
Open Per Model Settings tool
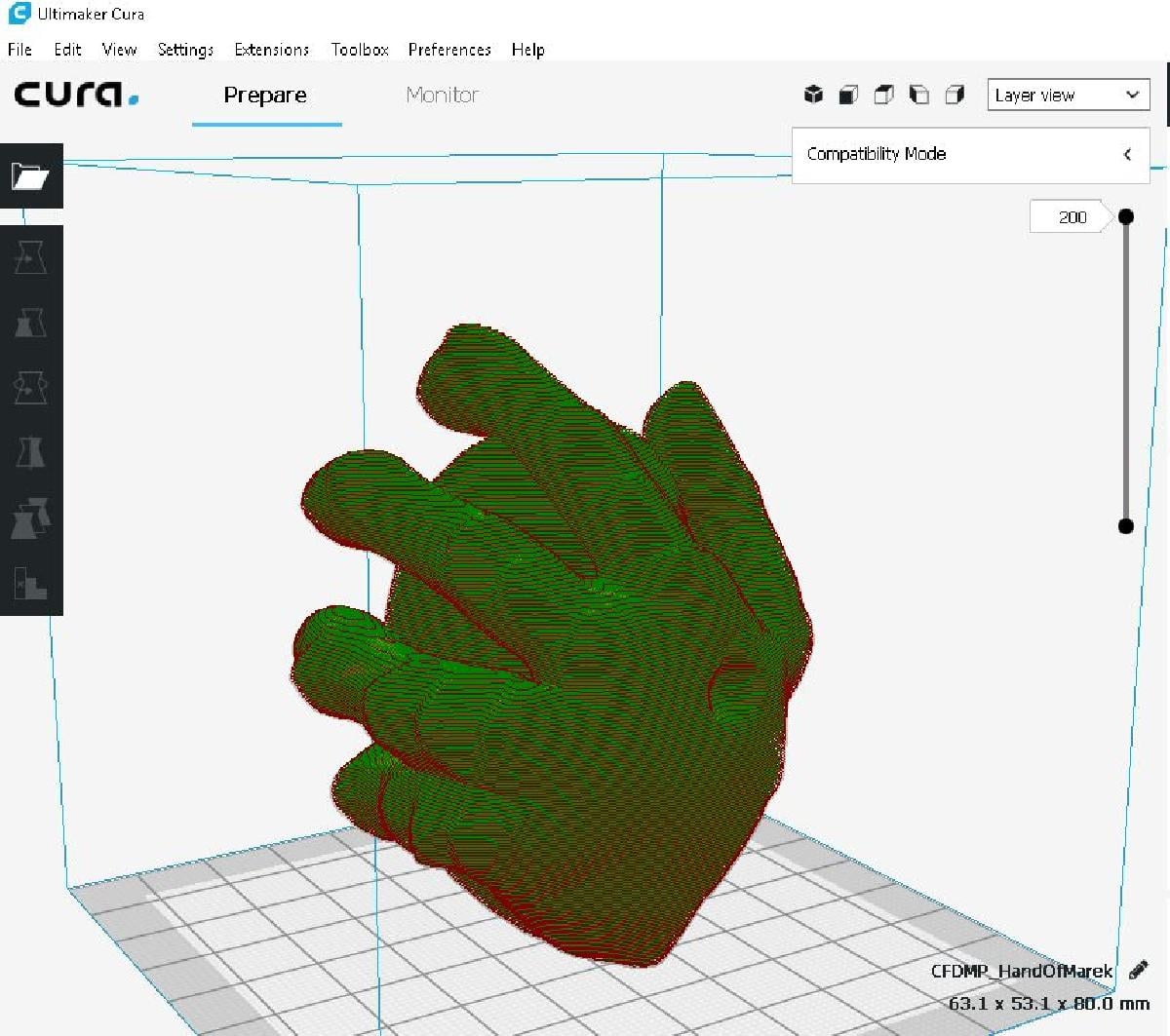[30, 518]
